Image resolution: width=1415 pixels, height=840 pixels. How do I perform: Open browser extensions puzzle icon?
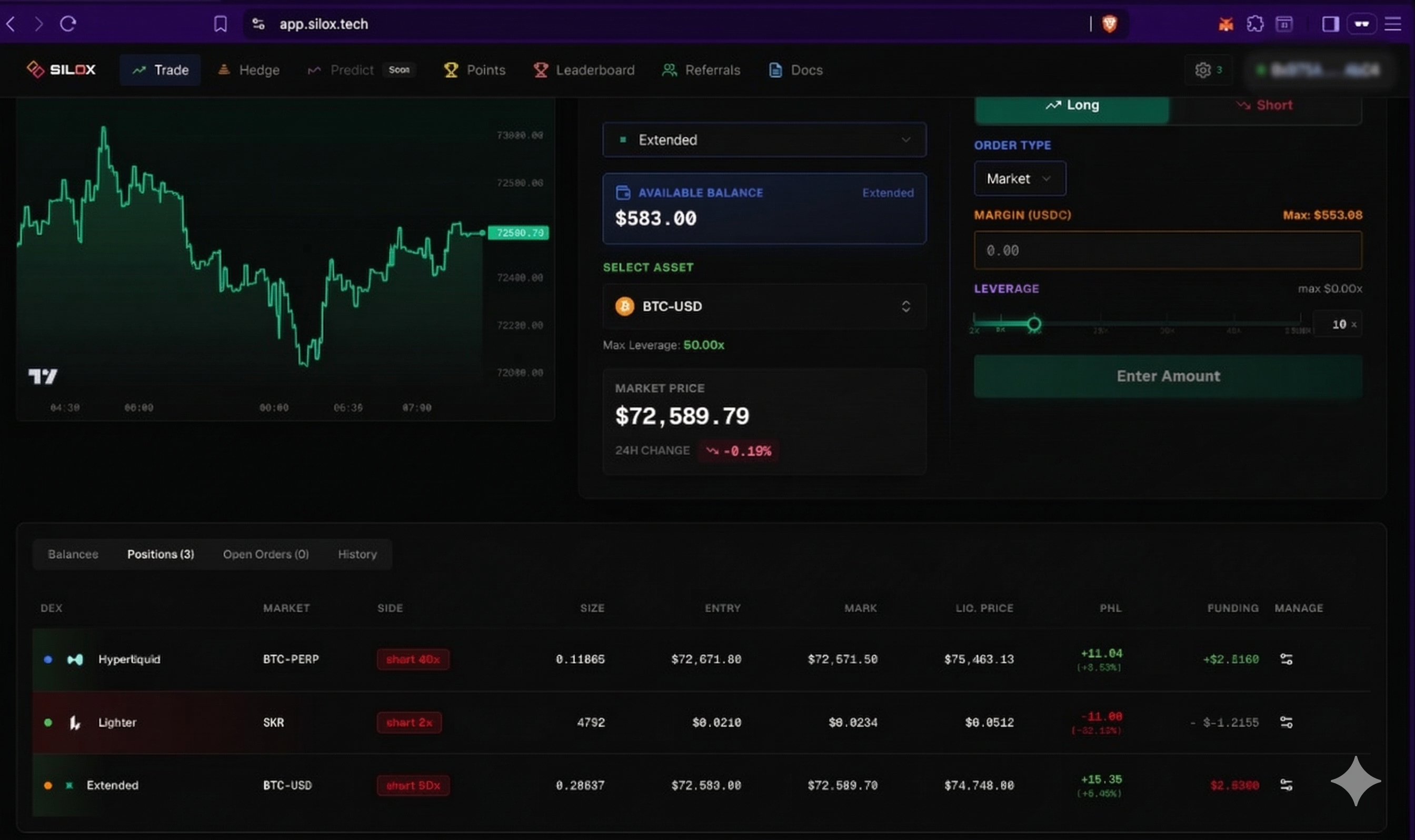(1255, 24)
